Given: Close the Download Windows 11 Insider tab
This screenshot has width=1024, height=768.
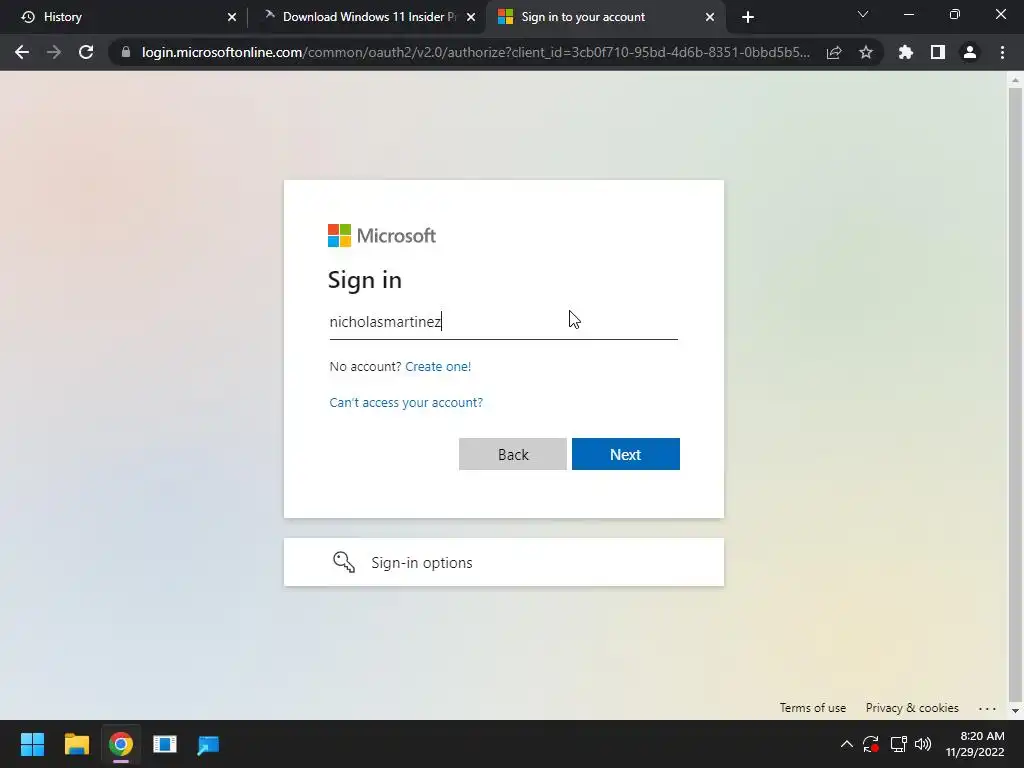Looking at the screenshot, I should point(471,17).
